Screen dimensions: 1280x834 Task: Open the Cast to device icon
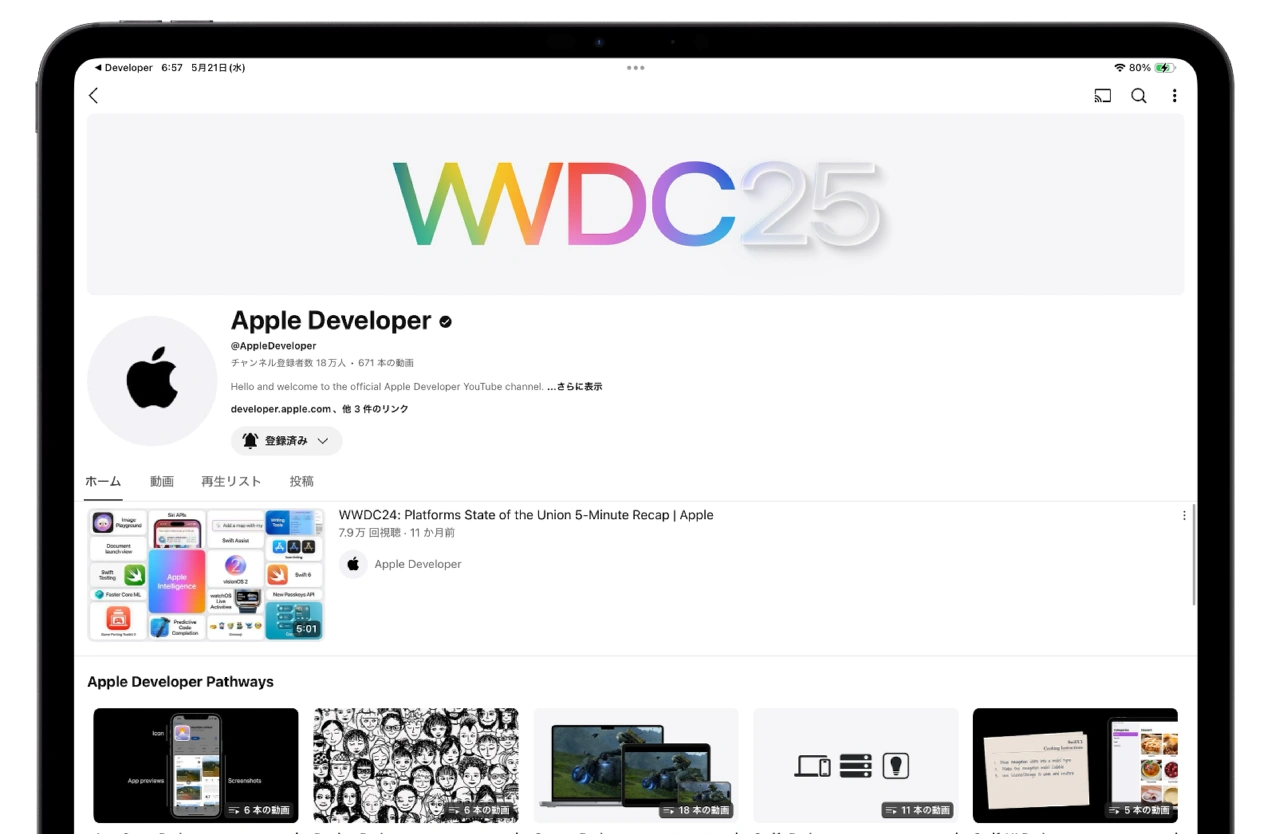pos(1103,96)
